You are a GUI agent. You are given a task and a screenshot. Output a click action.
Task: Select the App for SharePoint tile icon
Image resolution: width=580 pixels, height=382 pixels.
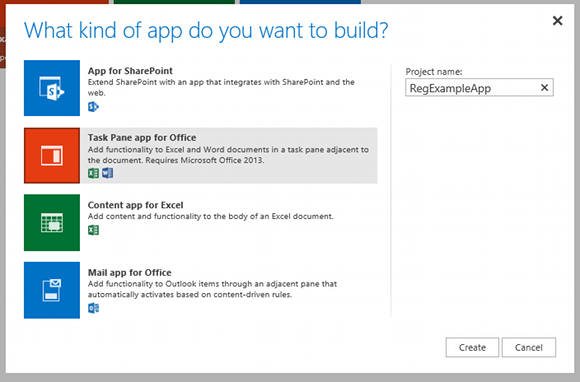click(x=52, y=88)
